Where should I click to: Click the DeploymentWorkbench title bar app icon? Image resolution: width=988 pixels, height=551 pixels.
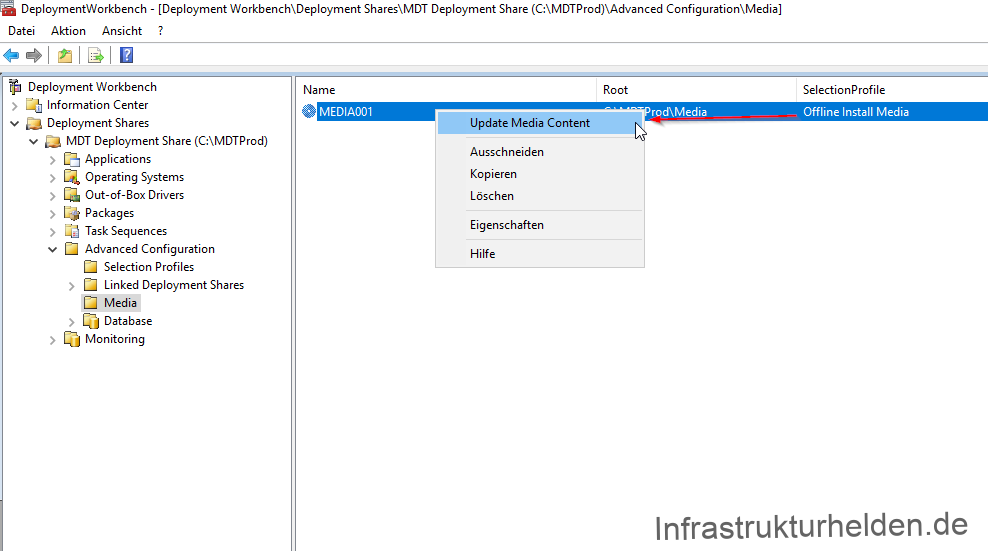[x=8, y=9]
